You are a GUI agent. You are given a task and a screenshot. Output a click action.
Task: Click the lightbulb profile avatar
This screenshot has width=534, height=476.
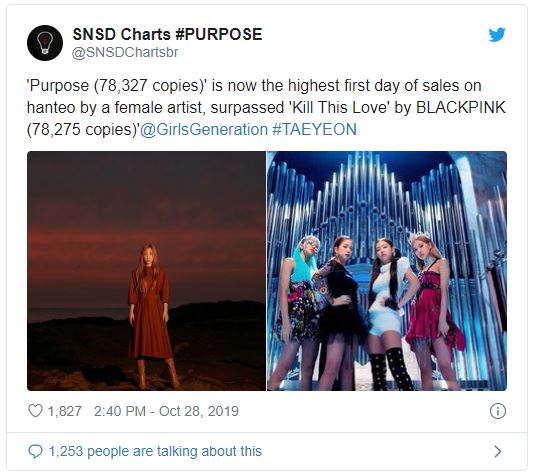click(x=45, y=43)
